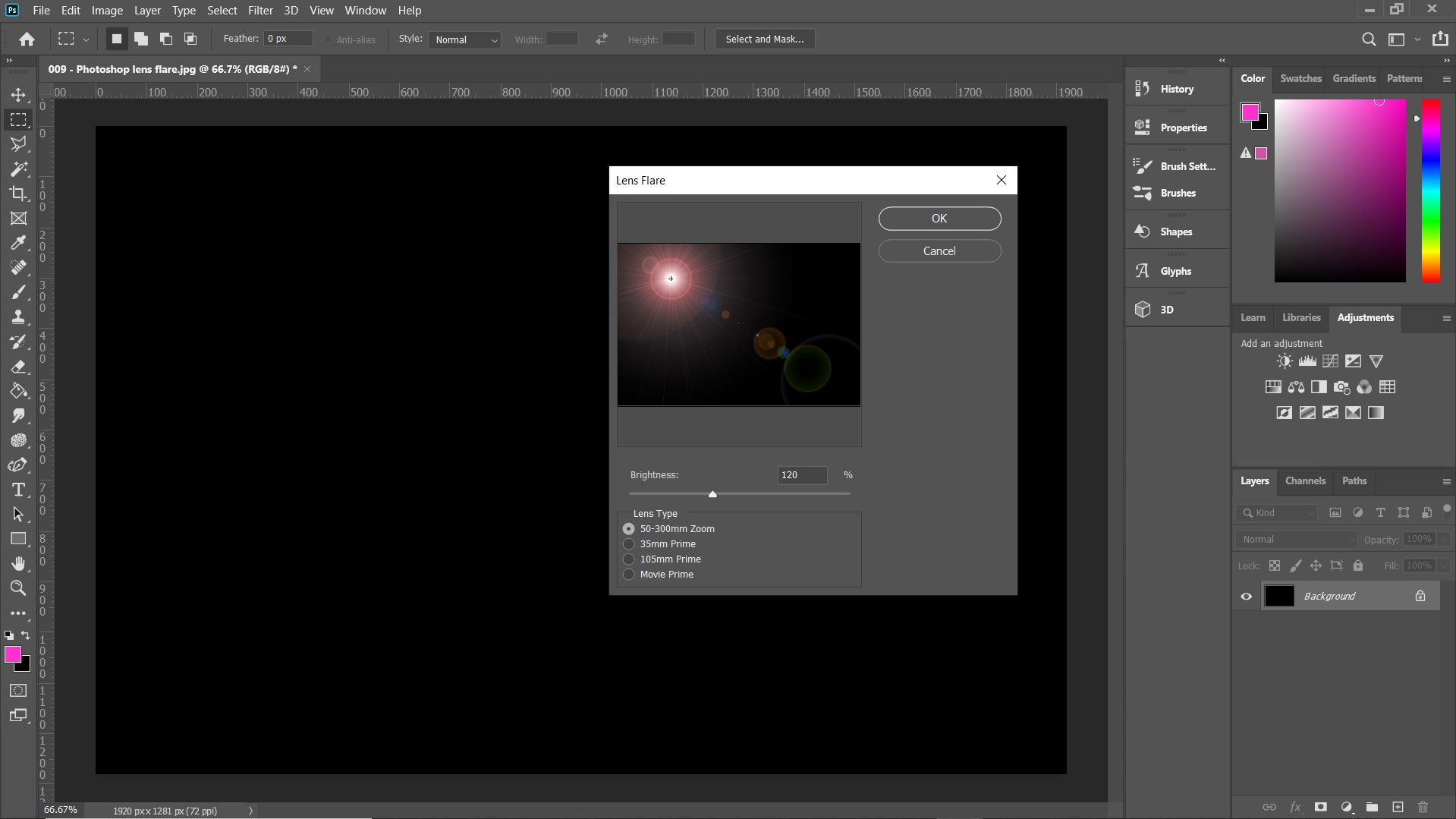1456x819 pixels.
Task: Click the foreground color swatch
Action: click(x=13, y=654)
